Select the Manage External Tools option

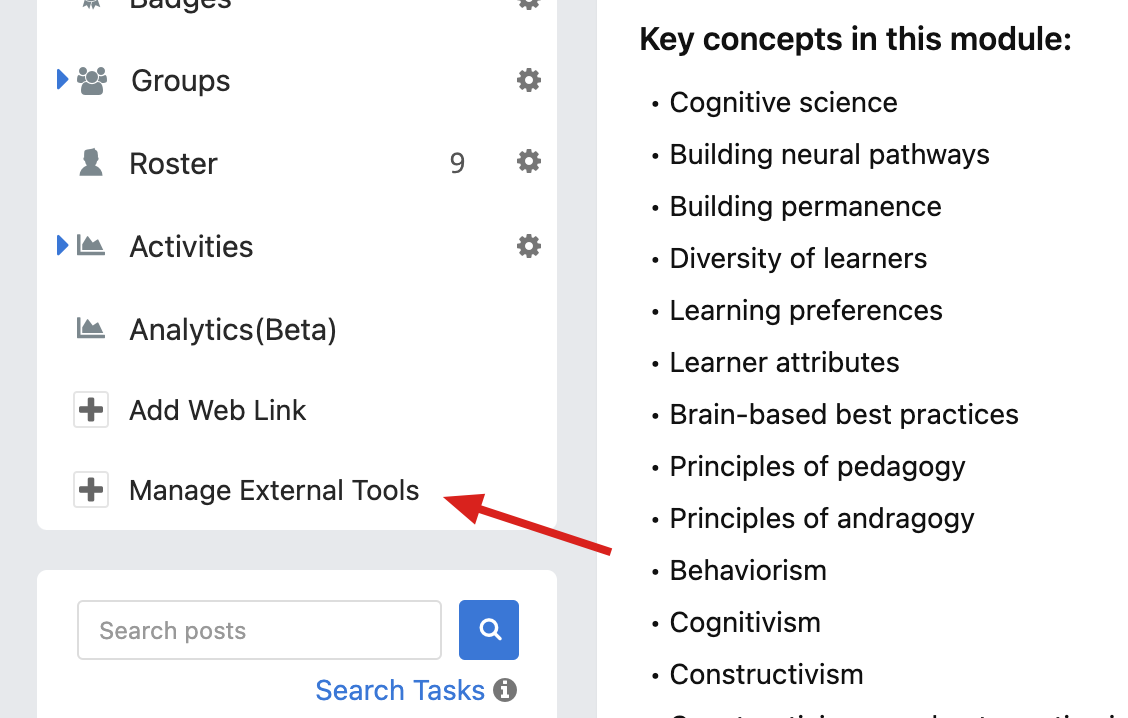click(x=274, y=491)
